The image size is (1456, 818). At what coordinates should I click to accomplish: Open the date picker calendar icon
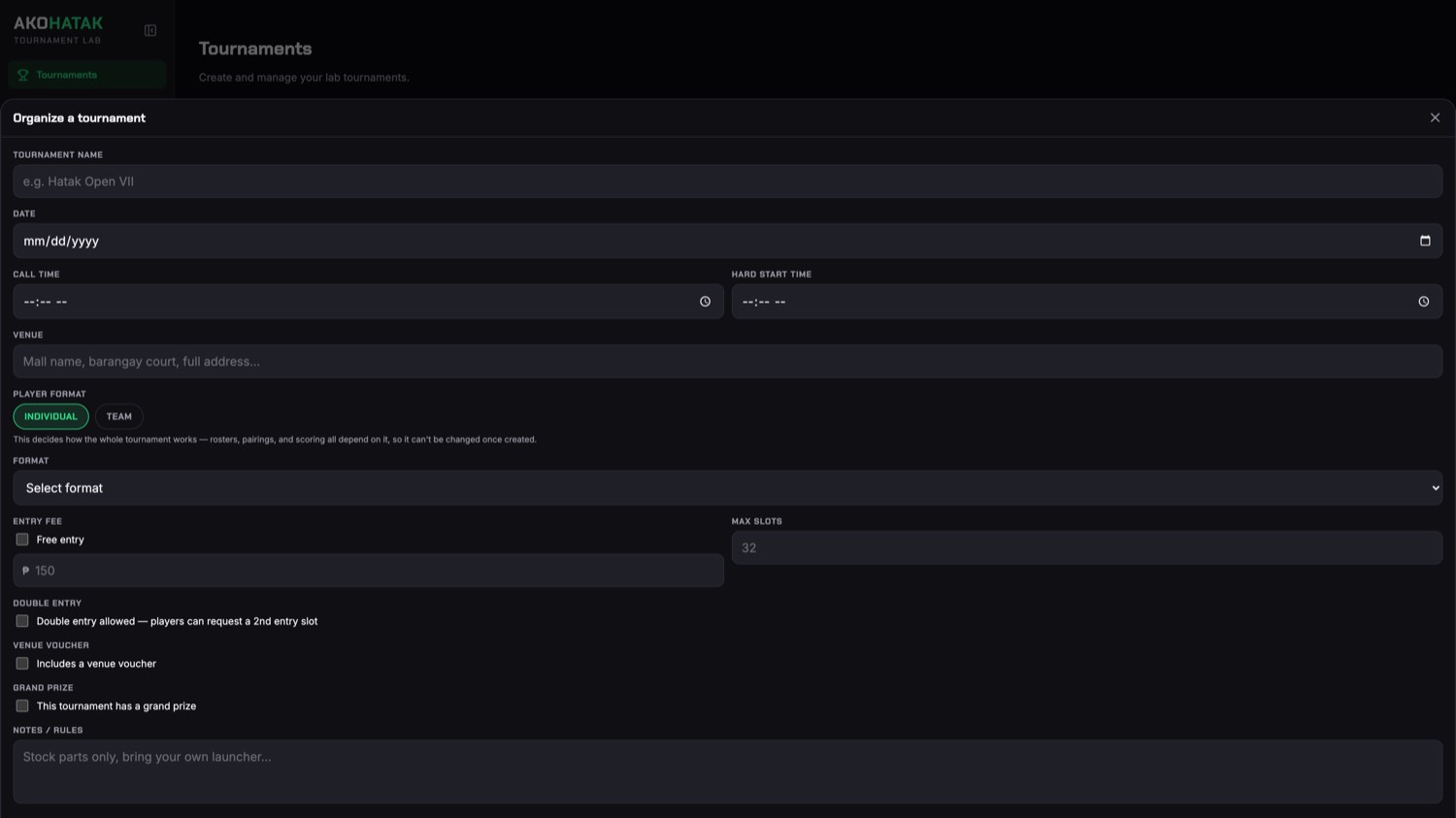(x=1425, y=241)
